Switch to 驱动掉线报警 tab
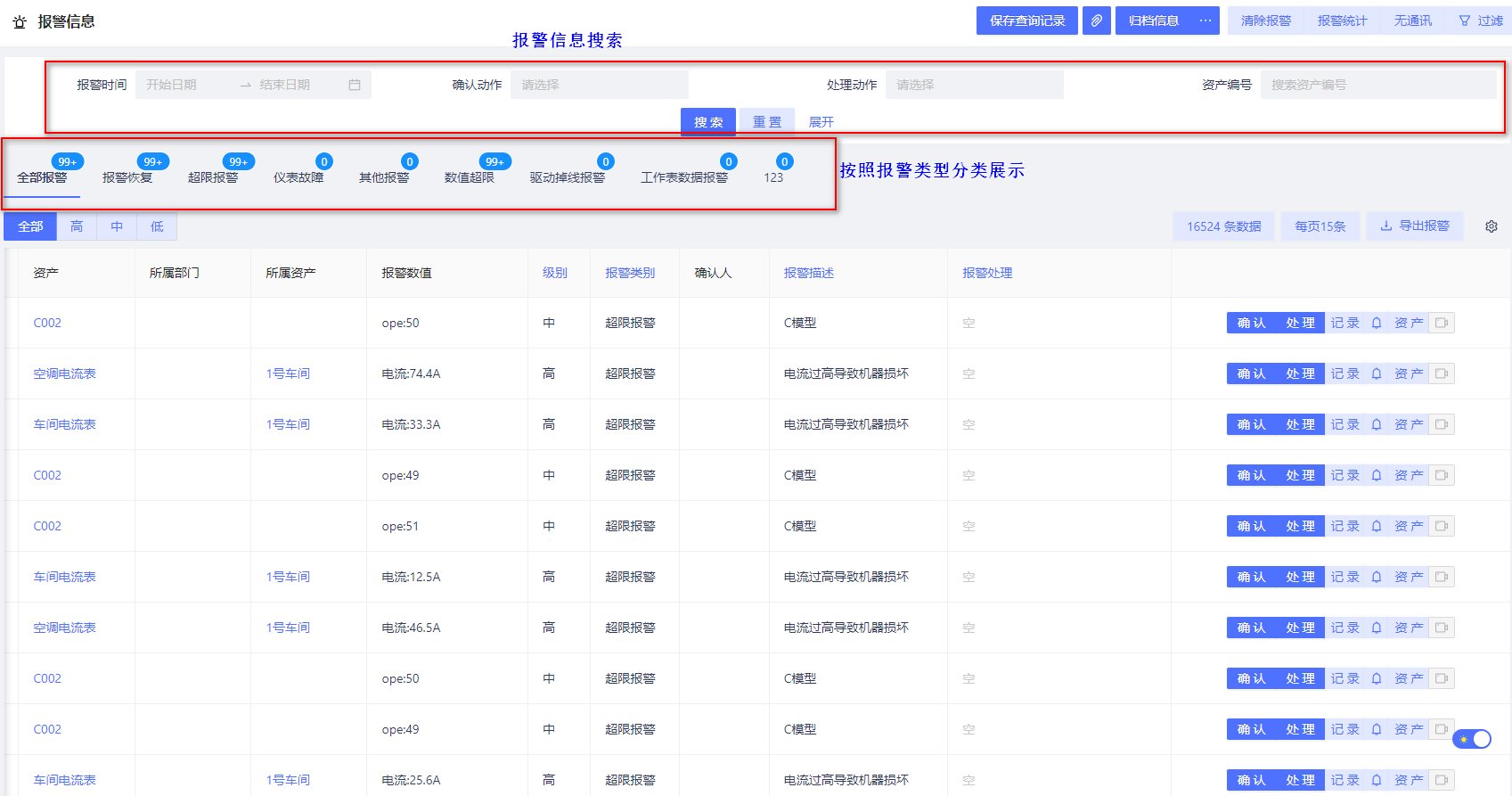 [x=568, y=177]
